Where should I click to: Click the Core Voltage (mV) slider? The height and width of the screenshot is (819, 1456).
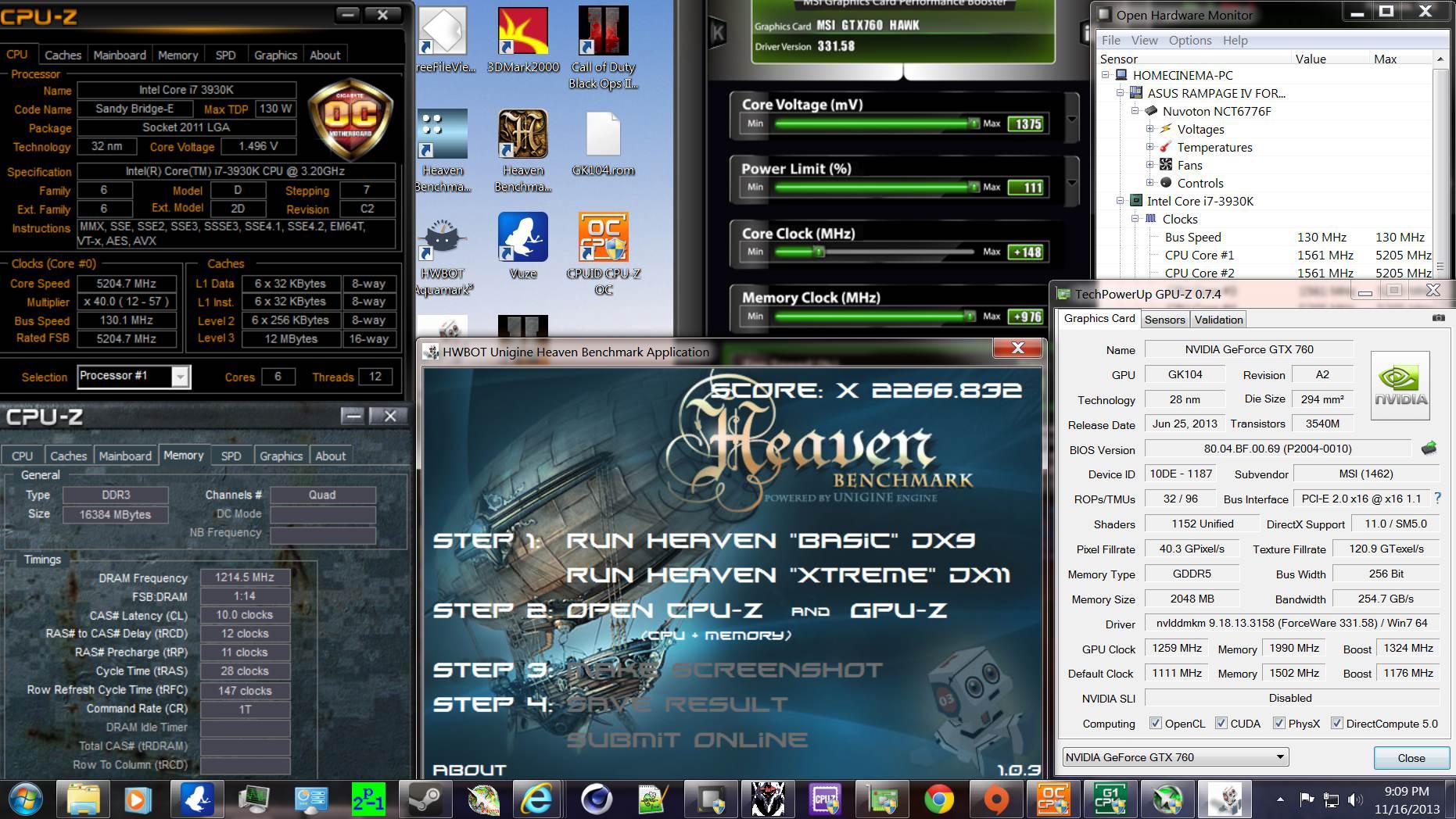click(874, 123)
